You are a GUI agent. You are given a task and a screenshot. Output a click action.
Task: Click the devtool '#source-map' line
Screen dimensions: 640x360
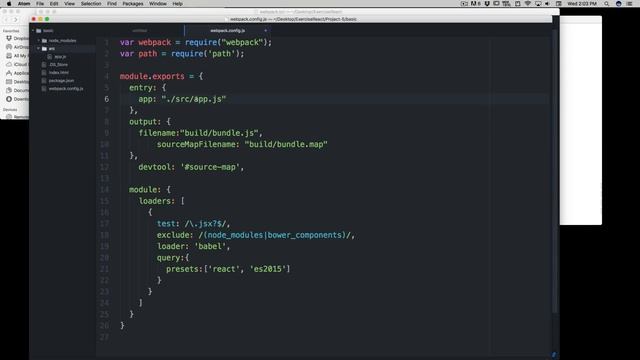click(x=191, y=167)
